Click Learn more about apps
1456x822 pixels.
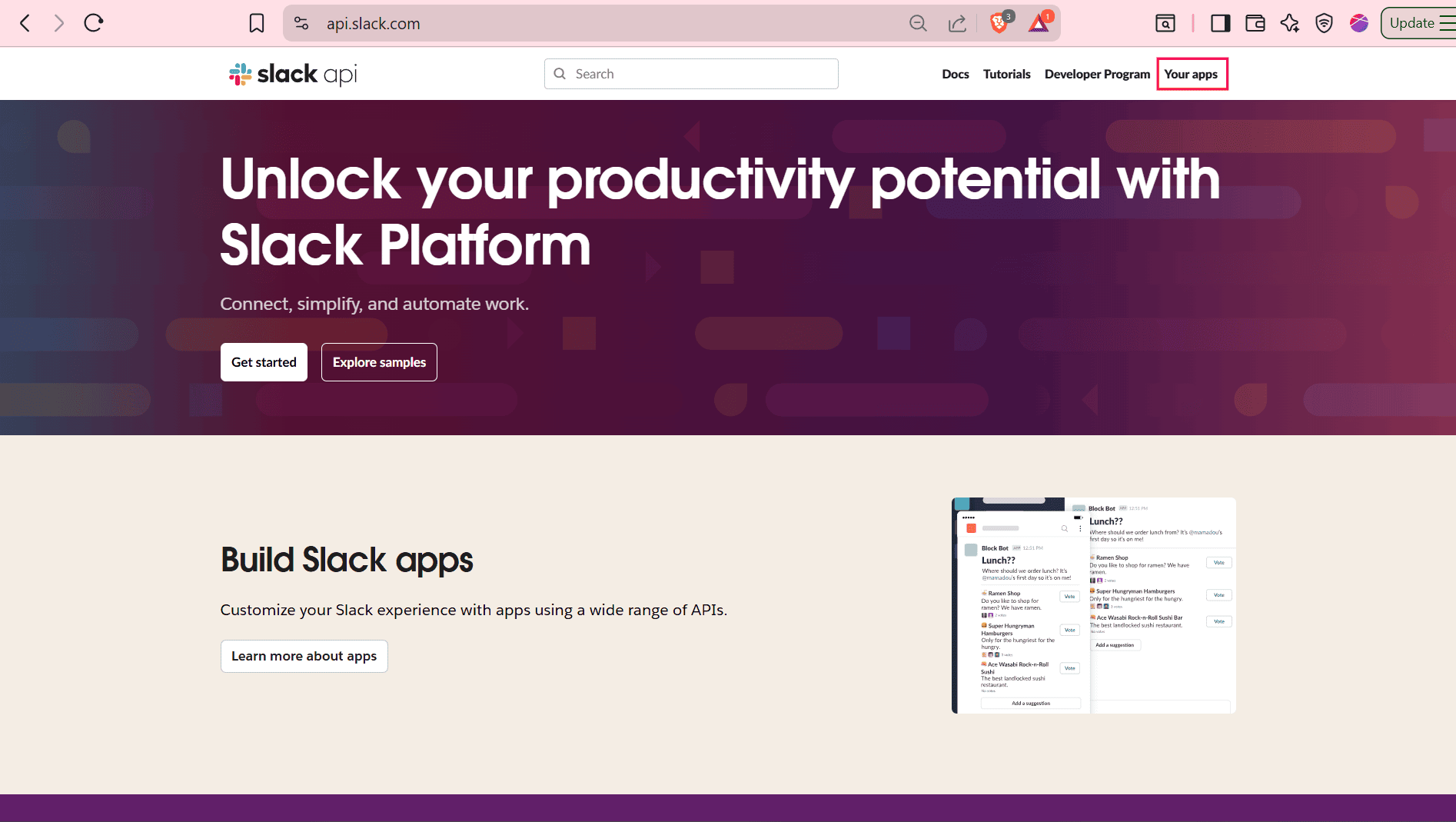click(304, 656)
